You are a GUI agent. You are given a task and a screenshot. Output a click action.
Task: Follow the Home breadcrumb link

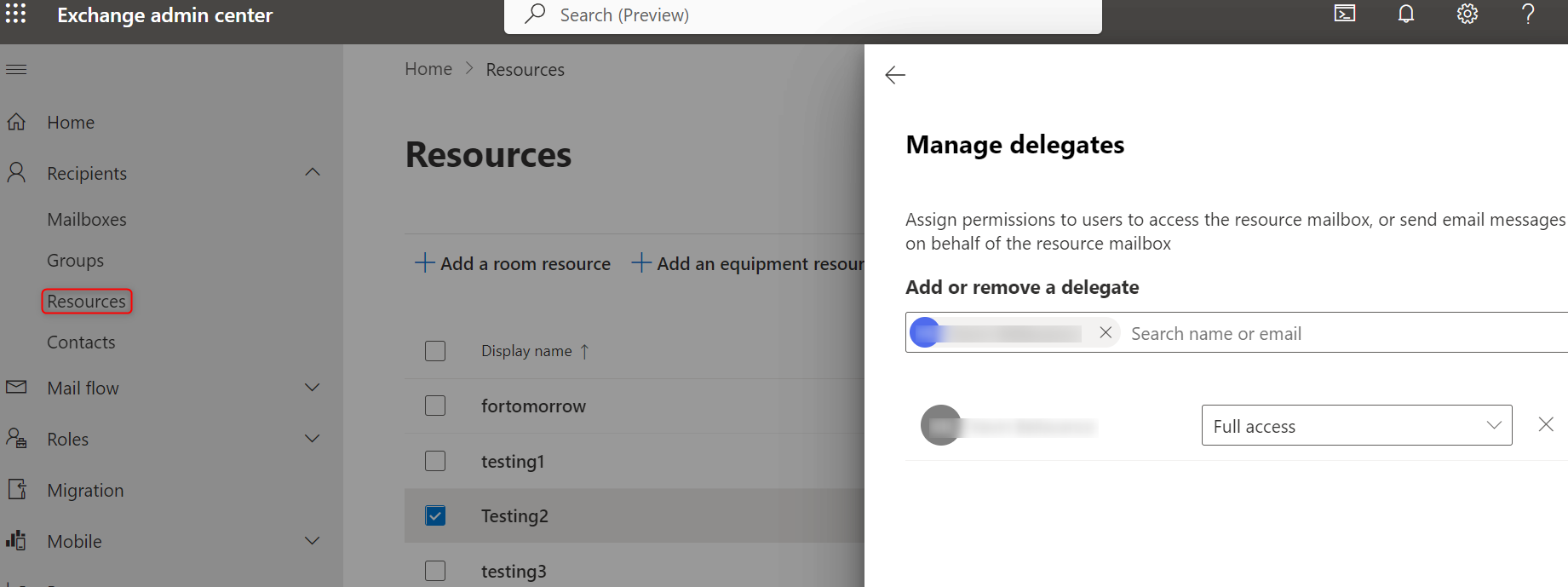428,69
